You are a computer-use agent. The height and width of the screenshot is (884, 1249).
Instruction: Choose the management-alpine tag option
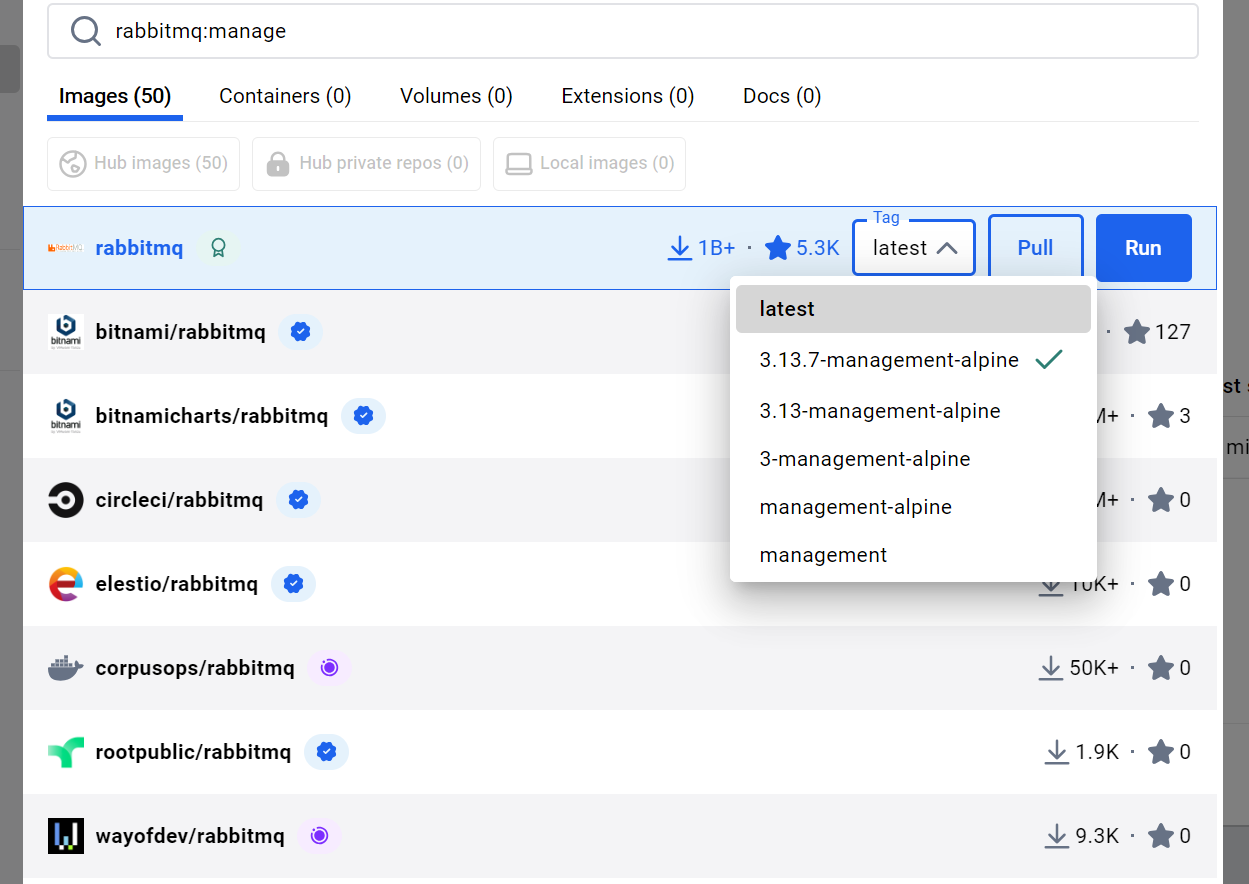coord(855,507)
